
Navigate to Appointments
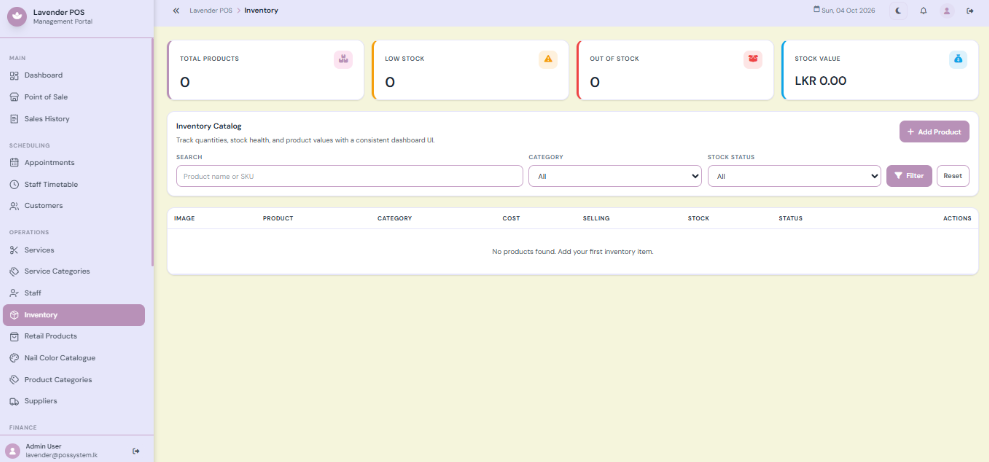click(x=74, y=163)
